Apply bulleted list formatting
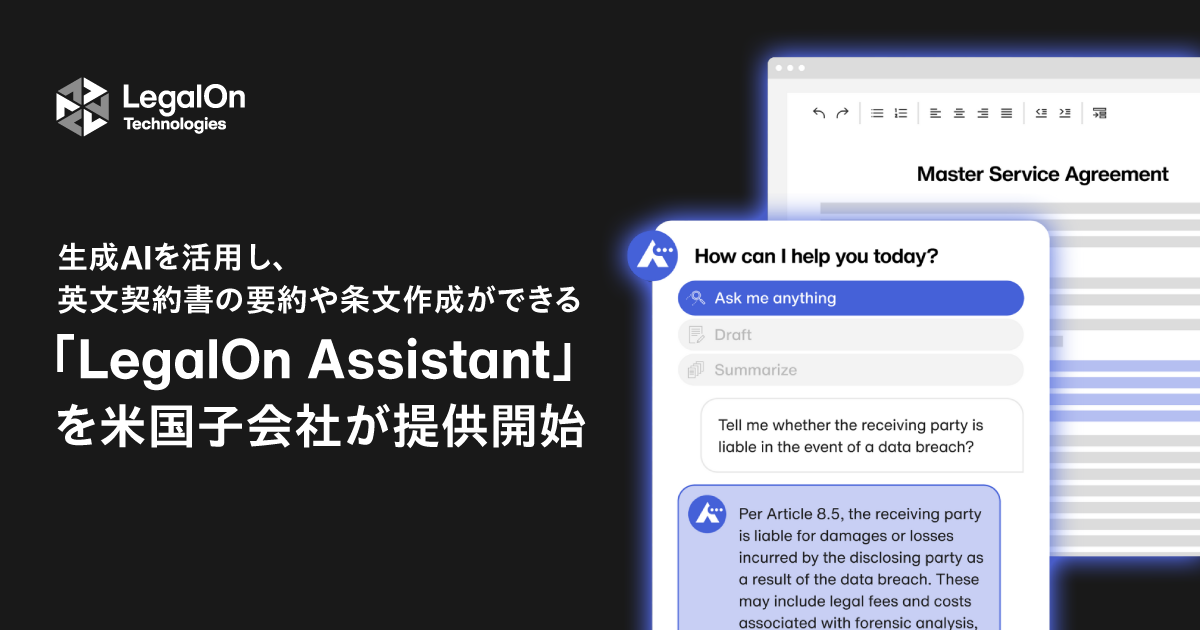The width and height of the screenshot is (1200, 630). coord(877,113)
